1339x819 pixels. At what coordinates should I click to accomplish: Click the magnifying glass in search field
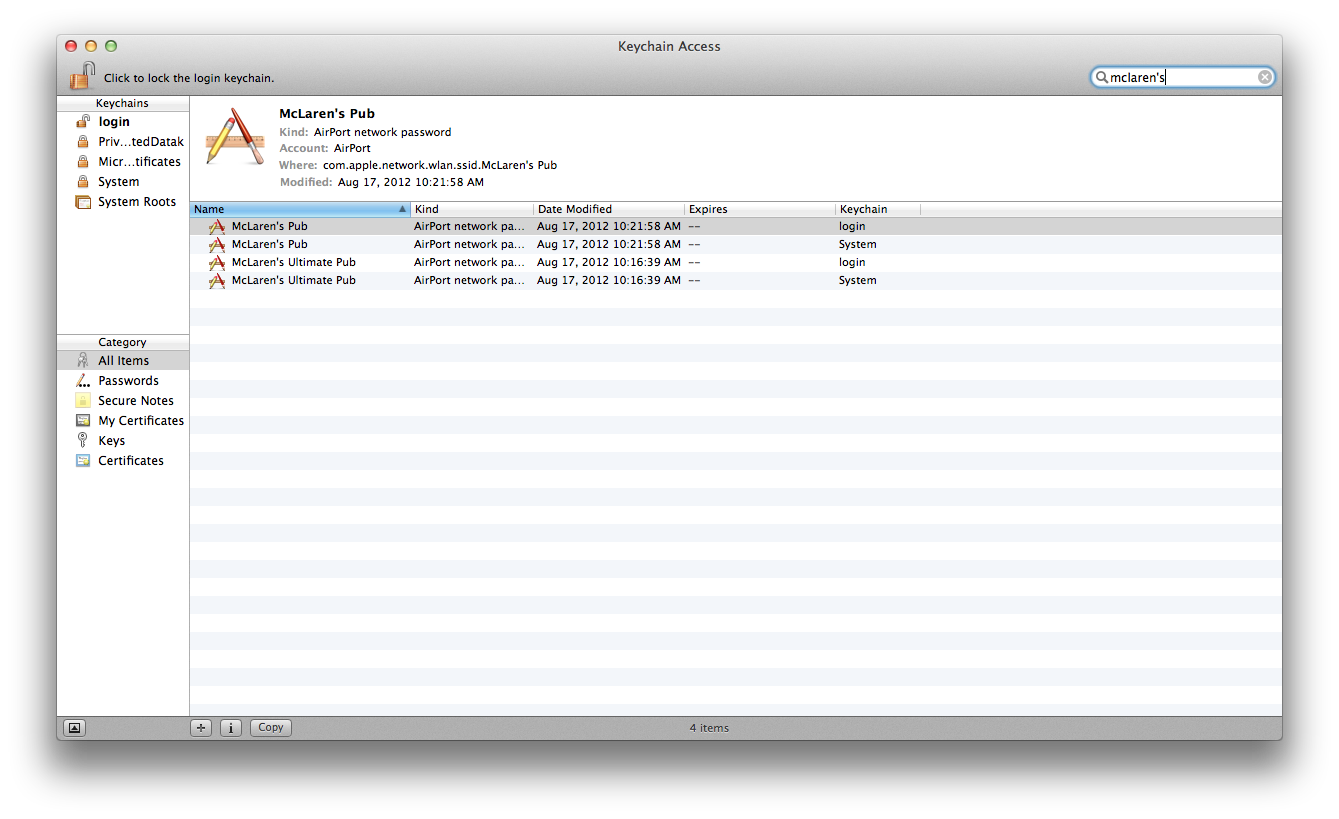[1102, 77]
